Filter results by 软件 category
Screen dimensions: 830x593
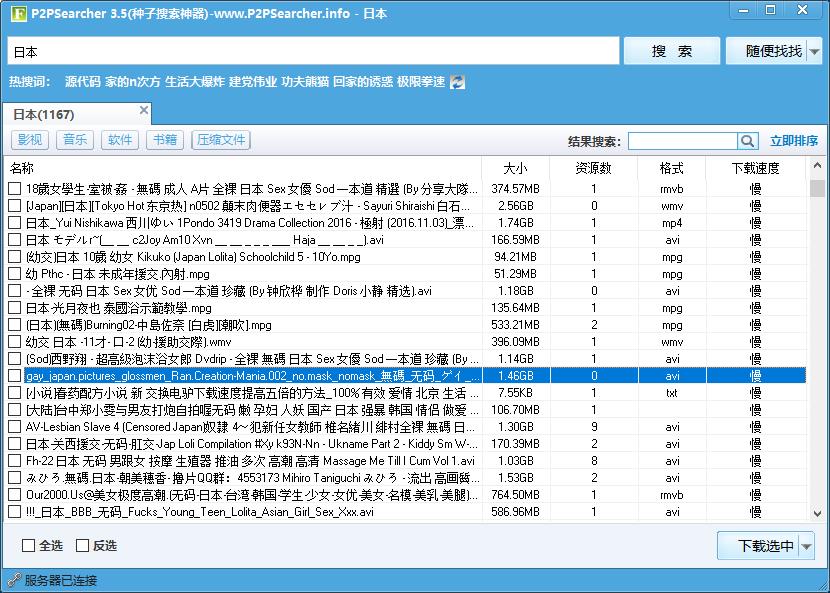pos(120,140)
